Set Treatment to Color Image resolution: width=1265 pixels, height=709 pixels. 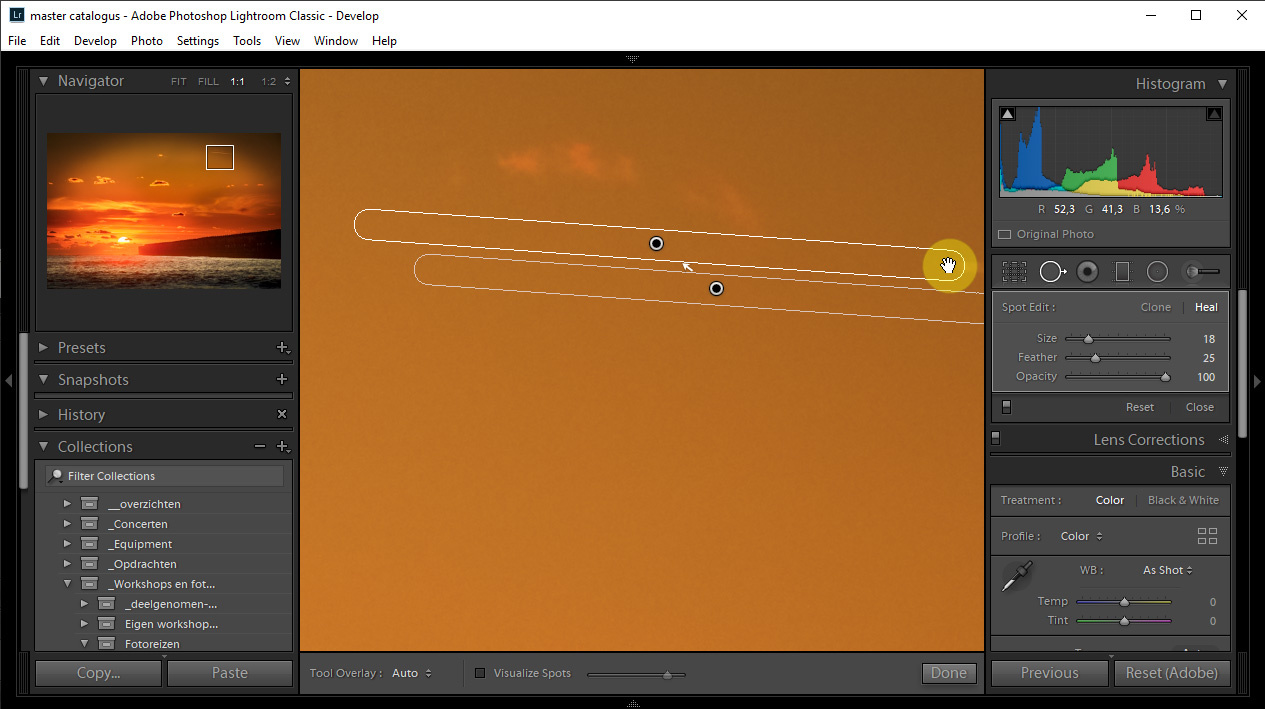pyautogui.click(x=1110, y=500)
